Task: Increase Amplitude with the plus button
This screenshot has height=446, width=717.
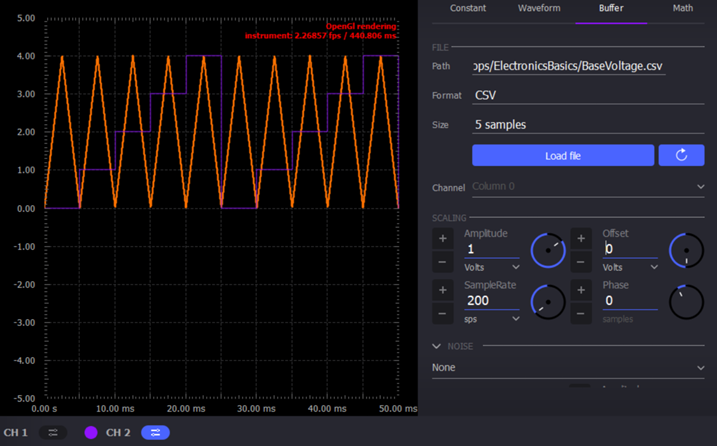Action: (442, 238)
